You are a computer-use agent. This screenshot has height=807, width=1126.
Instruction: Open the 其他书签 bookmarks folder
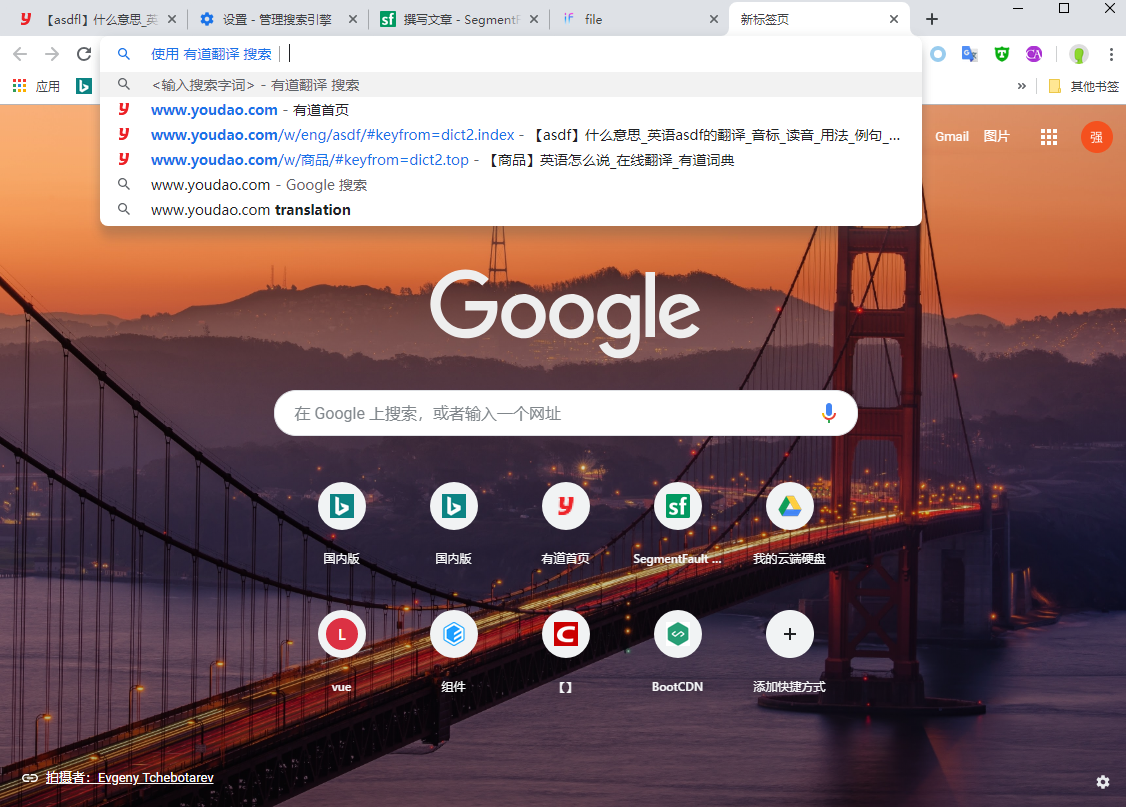point(1083,86)
